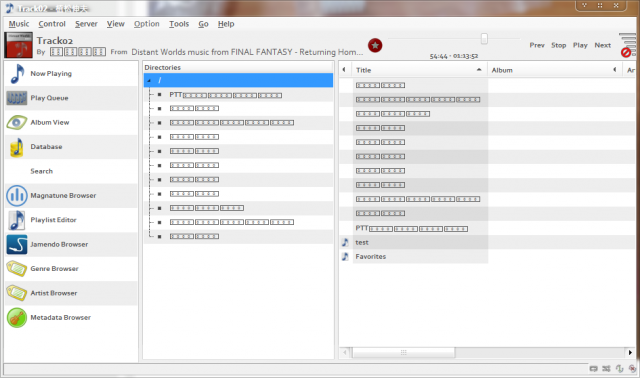The image size is (640, 378).
Task: Open the Server menu
Action: [86, 24]
